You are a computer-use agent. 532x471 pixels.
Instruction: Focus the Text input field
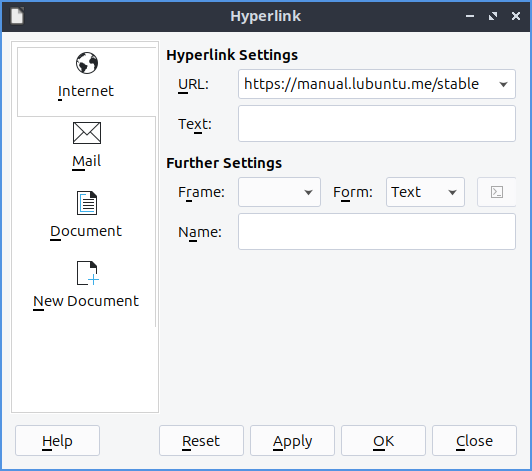(x=377, y=124)
